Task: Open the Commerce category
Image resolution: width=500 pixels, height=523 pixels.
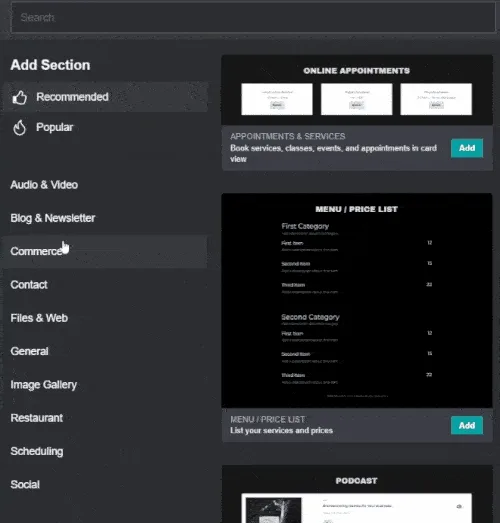Action: point(105,251)
